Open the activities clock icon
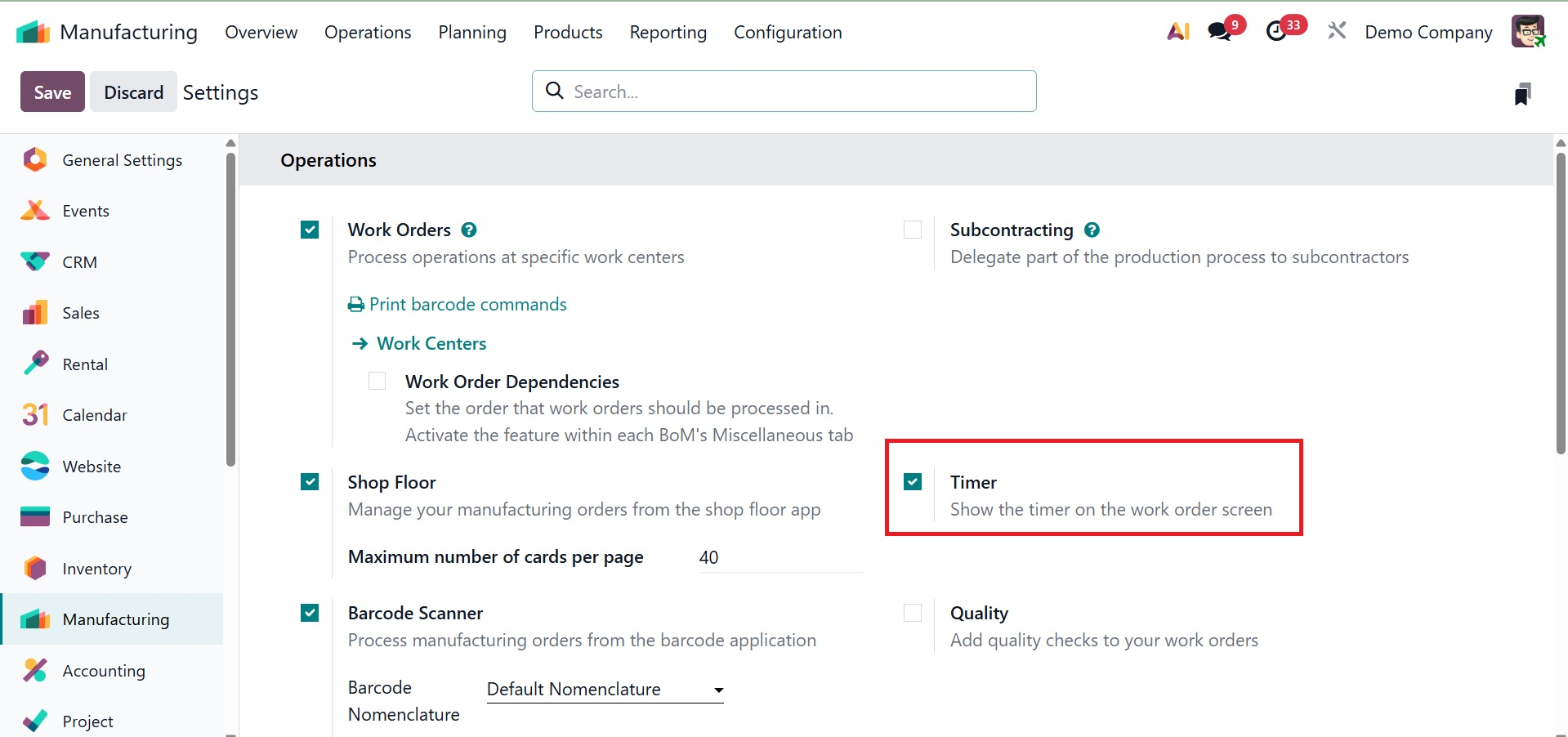 click(1276, 32)
